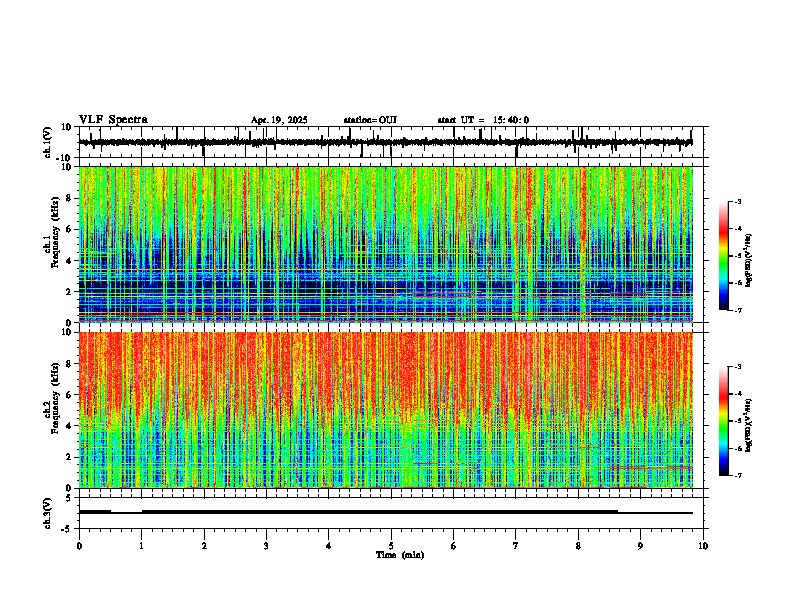Click the '-3' label atop ch.1 color bar
This screenshot has height=612, width=792.
[x=737, y=201]
